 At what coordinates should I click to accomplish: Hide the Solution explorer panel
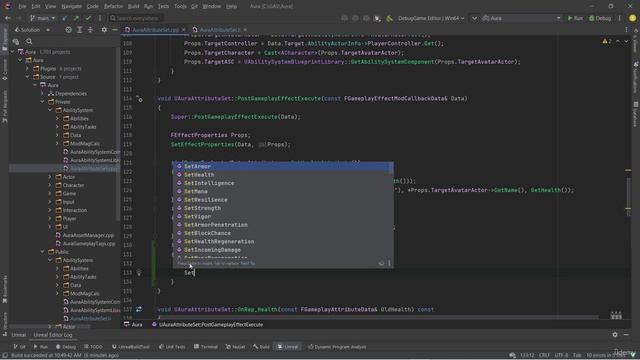point(115,30)
